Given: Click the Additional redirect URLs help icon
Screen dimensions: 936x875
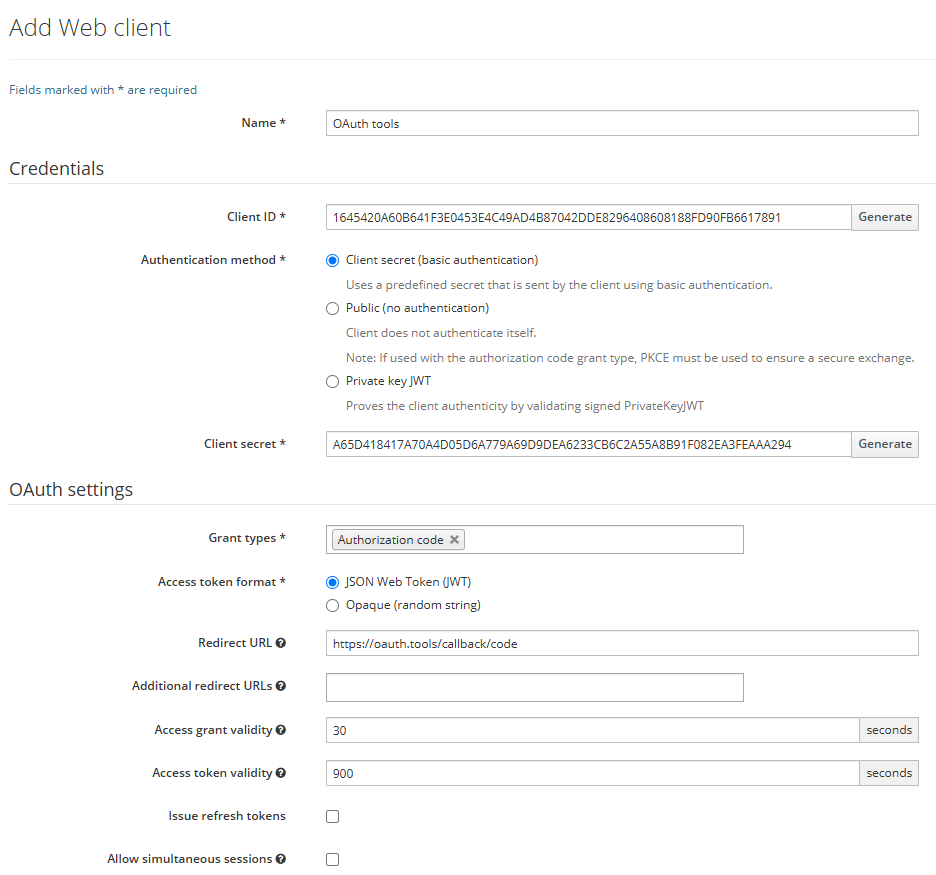Looking at the screenshot, I should 281,686.
